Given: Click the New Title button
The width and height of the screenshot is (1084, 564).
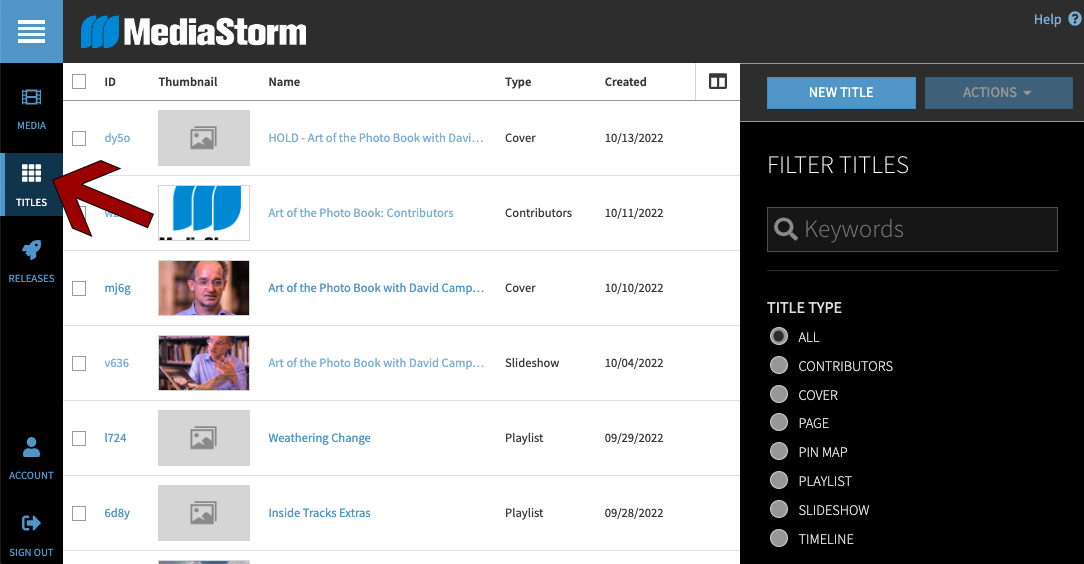Looking at the screenshot, I should pos(841,92).
